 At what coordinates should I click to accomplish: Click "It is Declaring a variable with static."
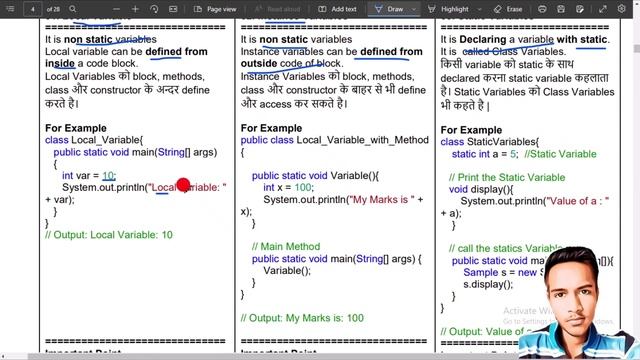[525, 40]
